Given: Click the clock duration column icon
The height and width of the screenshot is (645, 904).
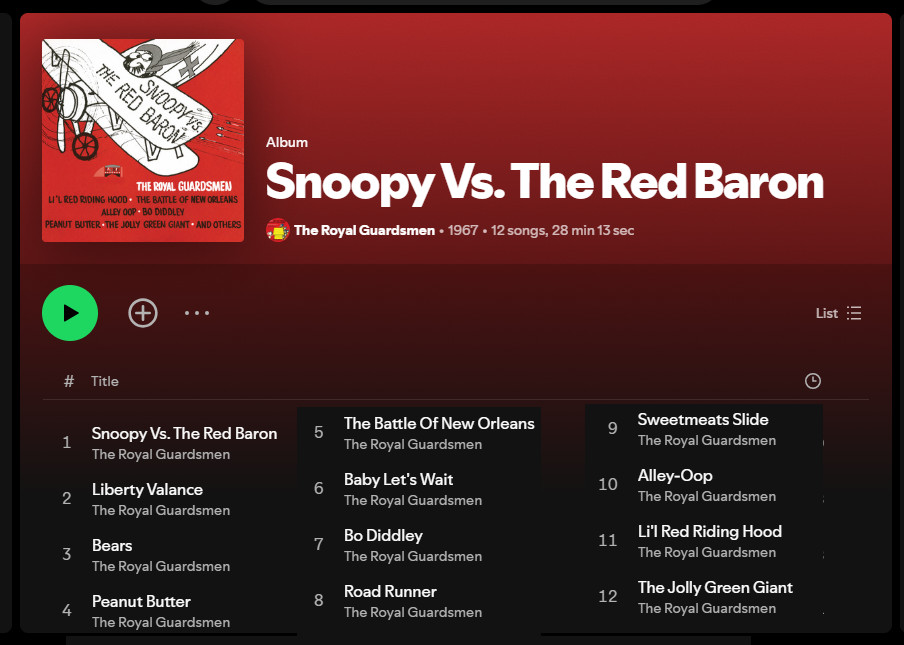Looking at the screenshot, I should 812,381.
